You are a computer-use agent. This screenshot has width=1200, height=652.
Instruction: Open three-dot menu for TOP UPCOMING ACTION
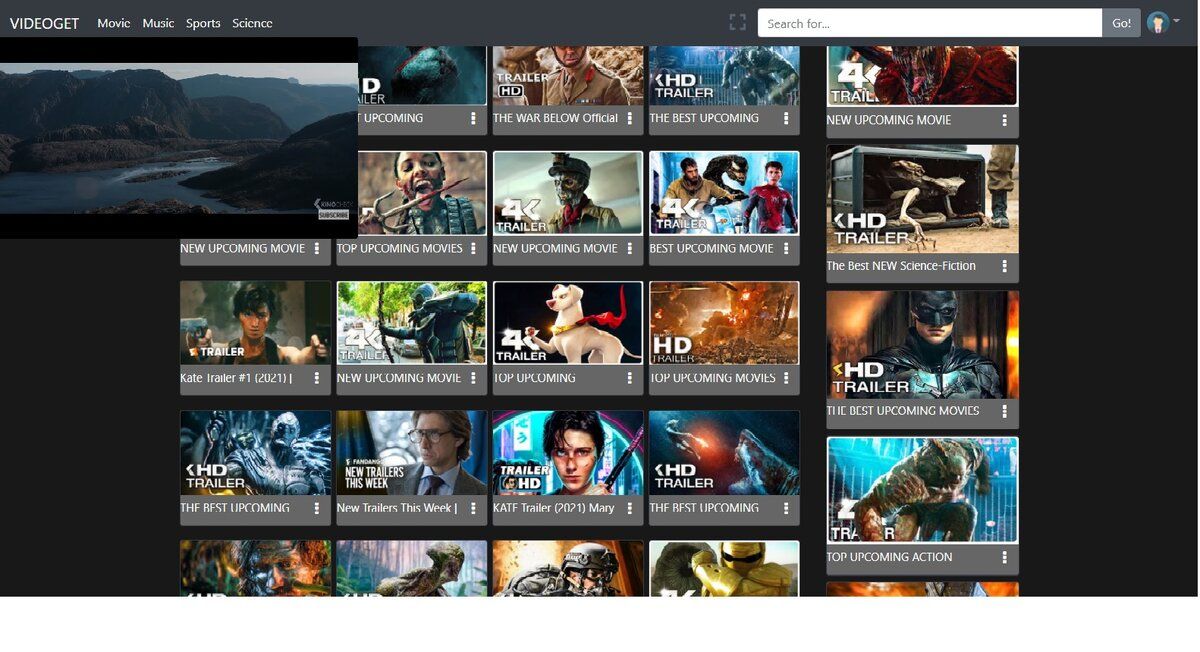[x=1005, y=557]
